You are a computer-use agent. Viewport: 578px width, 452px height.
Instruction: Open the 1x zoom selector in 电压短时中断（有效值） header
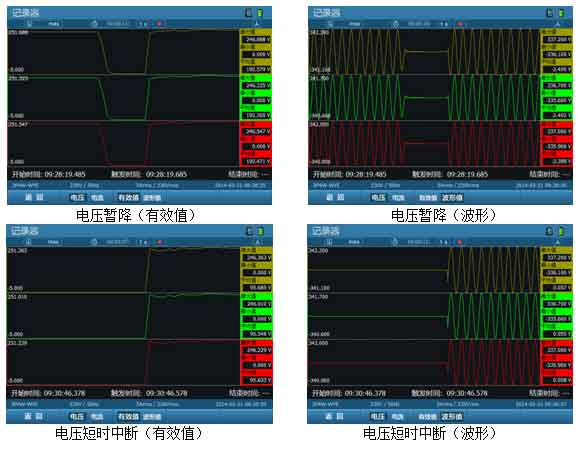(143, 242)
